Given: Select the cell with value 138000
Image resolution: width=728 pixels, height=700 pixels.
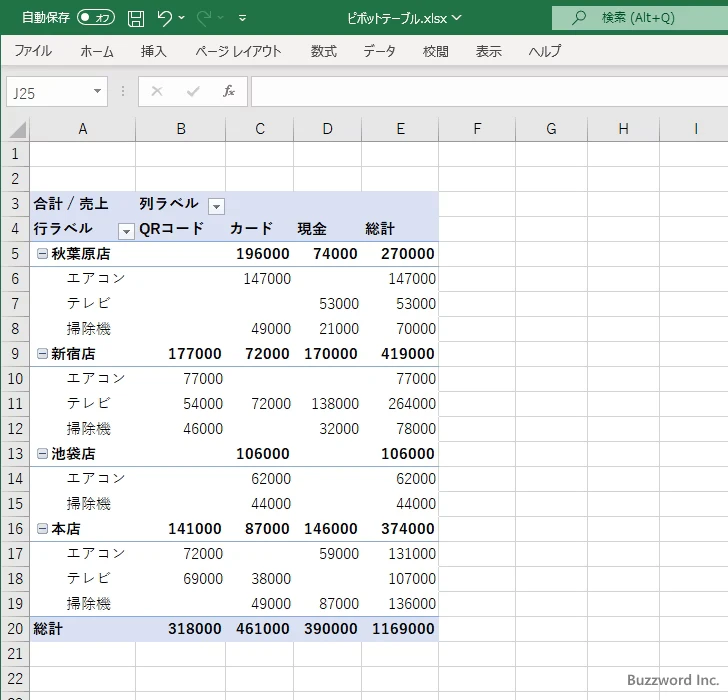Looking at the screenshot, I should point(327,404).
